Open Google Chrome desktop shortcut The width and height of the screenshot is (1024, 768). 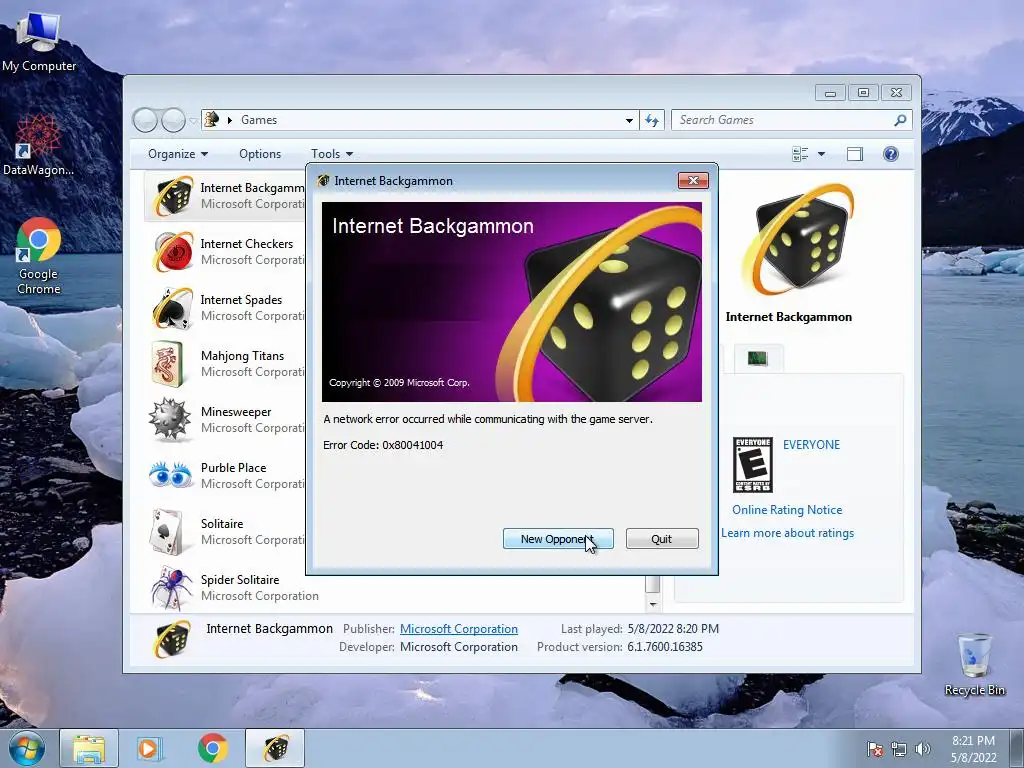(x=39, y=256)
